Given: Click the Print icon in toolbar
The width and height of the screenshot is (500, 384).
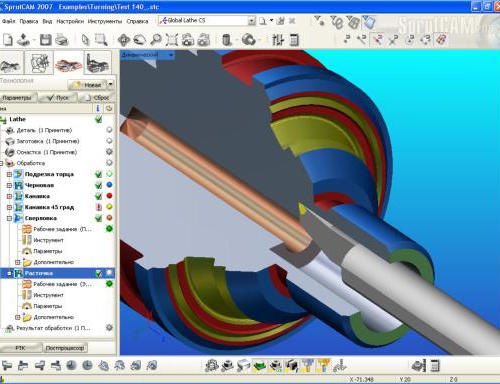Looking at the screenshot, I should [x=62, y=40].
